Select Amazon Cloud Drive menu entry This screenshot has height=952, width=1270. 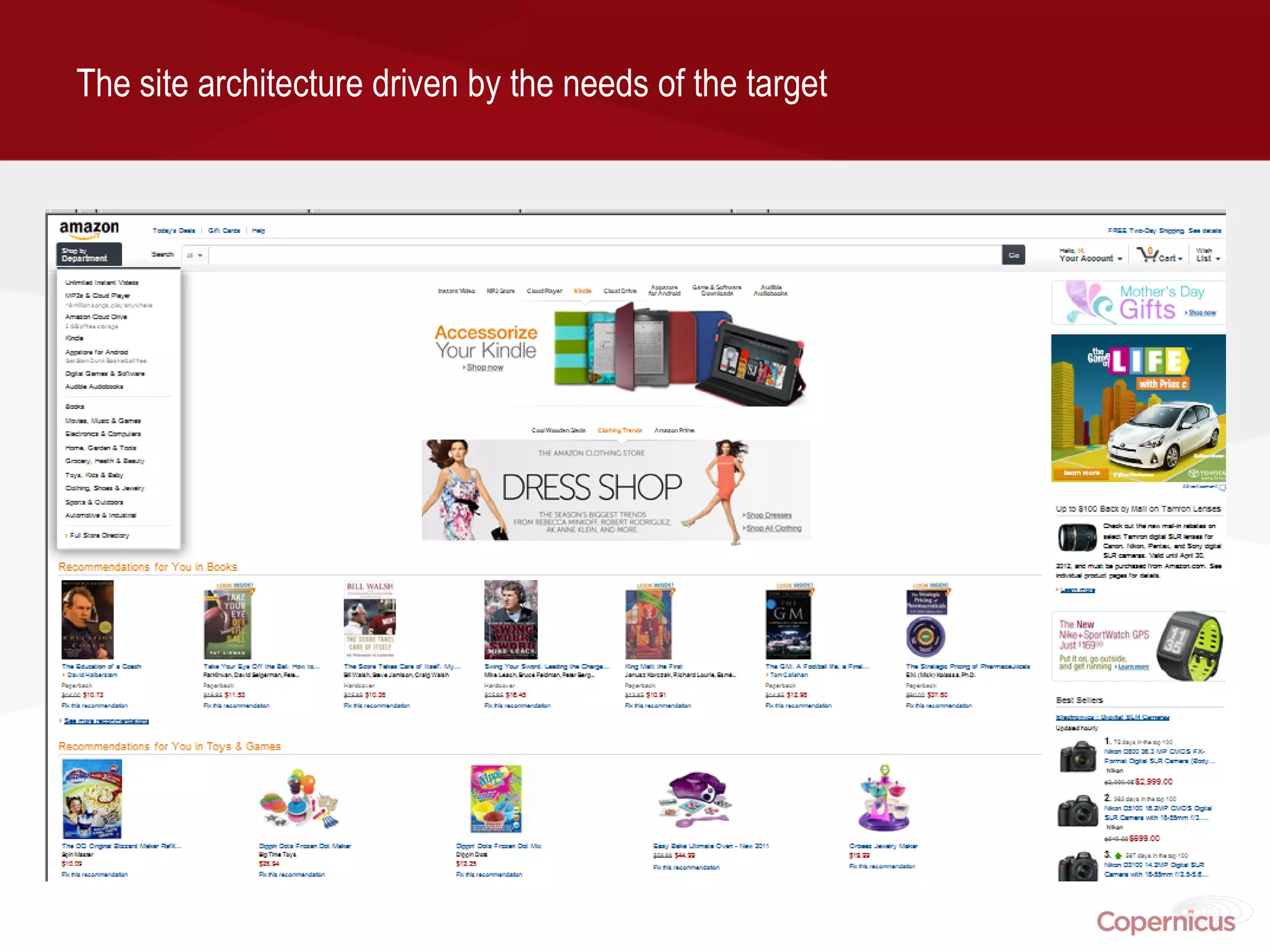point(96,317)
